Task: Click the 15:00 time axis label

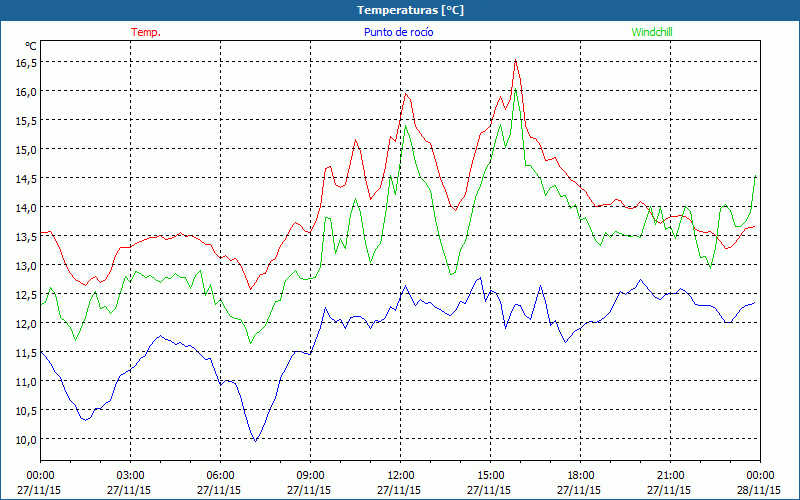Action: (490, 476)
